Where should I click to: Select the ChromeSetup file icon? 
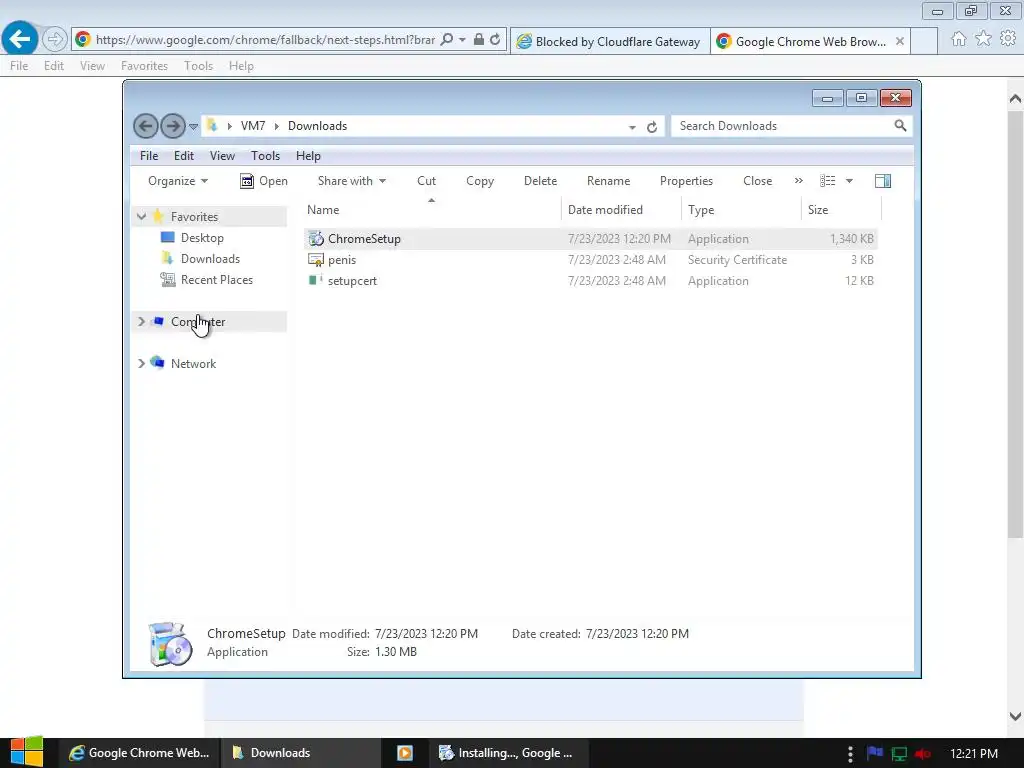pos(316,238)
